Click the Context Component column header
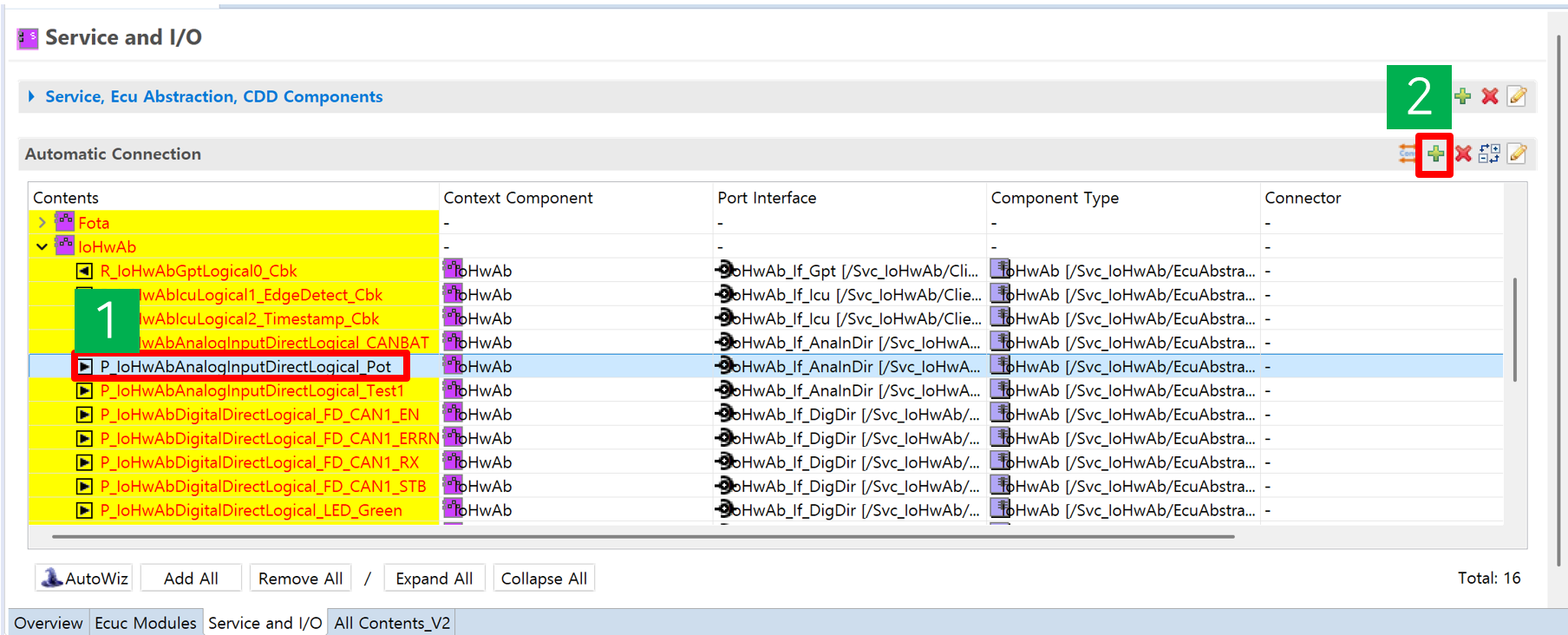Image resolution: width=1568 pixels, height=635 pixels. click(x=576, y=198)
